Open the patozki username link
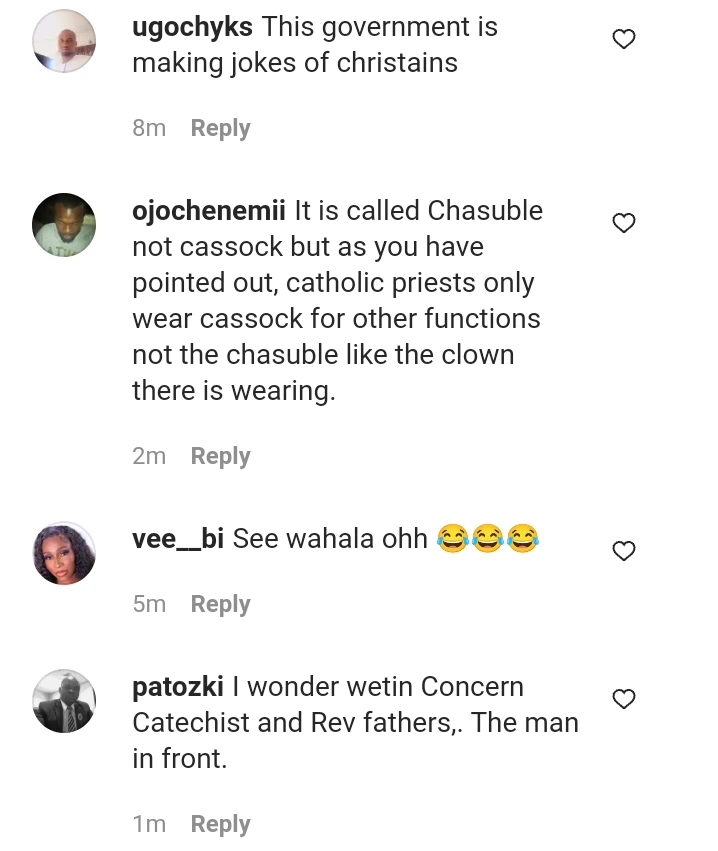This screenshot has height=851, width=718. click(x=178, y=687)
